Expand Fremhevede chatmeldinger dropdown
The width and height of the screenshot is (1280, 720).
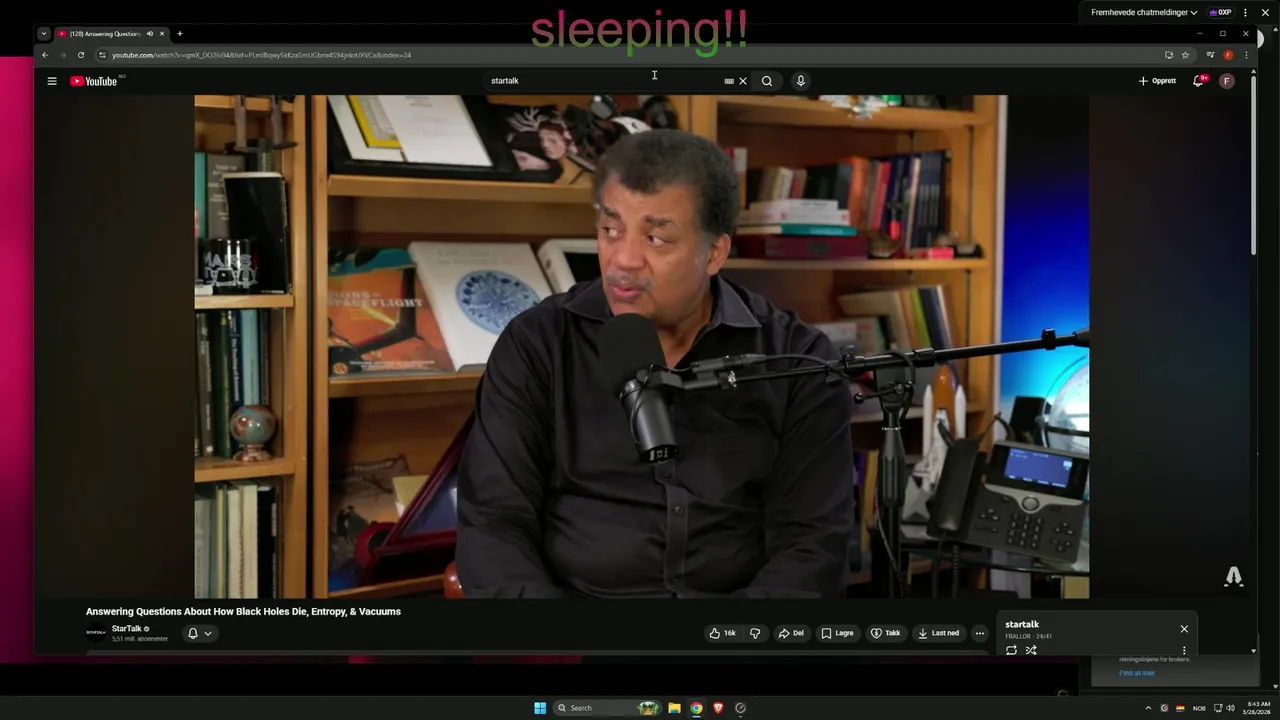(x=1144, y=13)
